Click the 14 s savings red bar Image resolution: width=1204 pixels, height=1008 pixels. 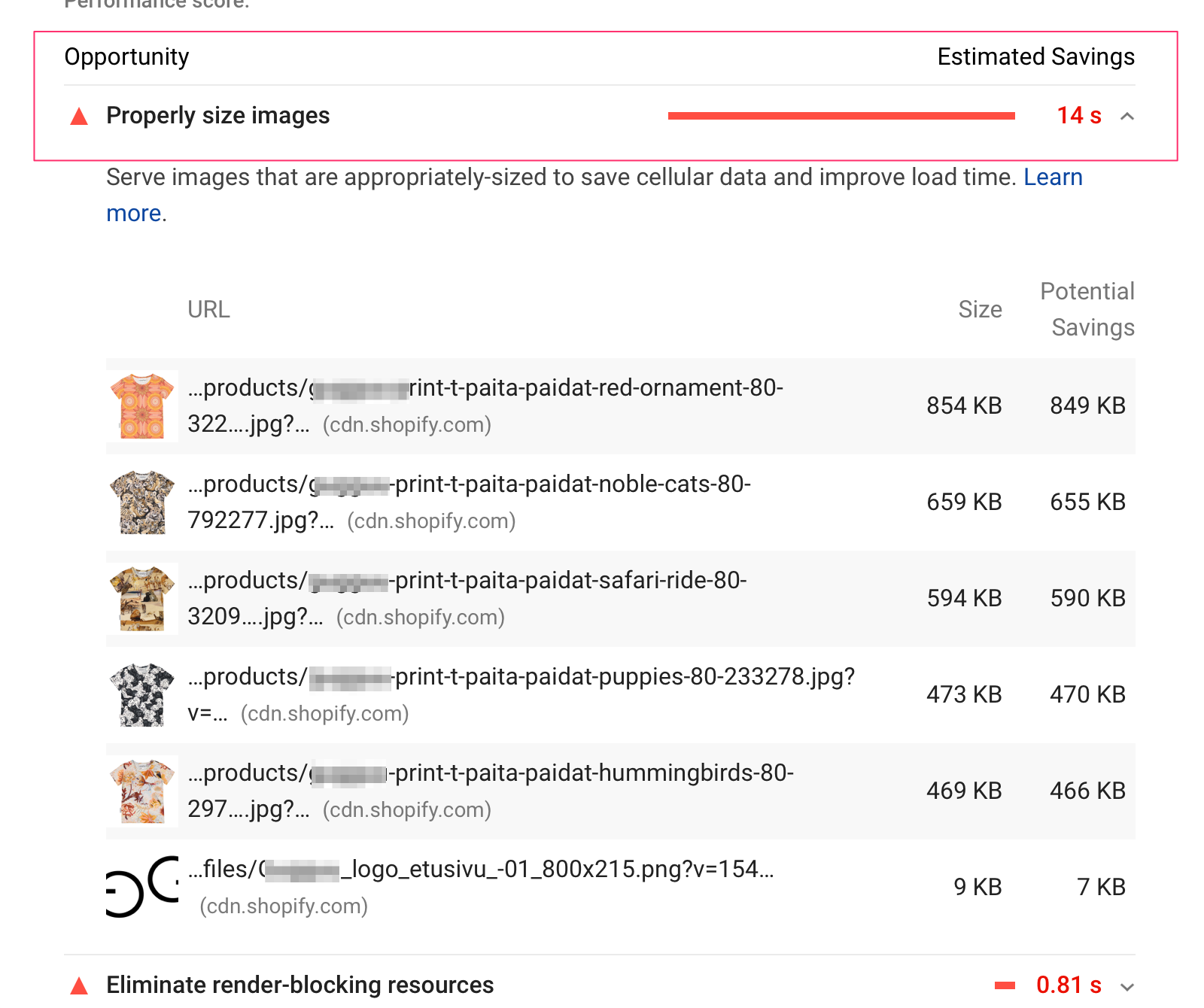[841, 116]
